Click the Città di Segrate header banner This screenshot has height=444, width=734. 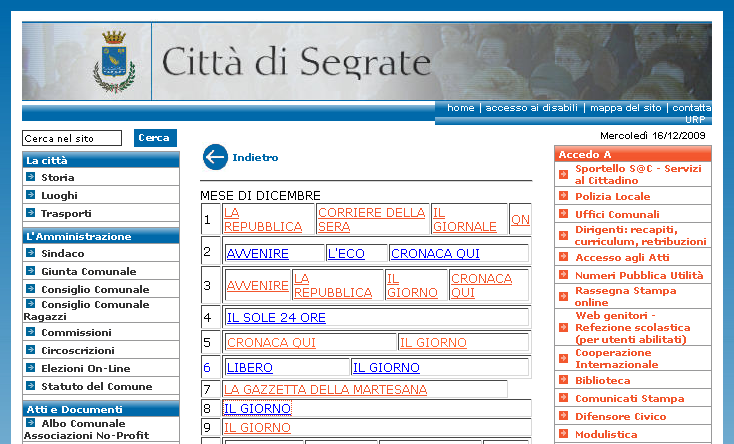367,61
